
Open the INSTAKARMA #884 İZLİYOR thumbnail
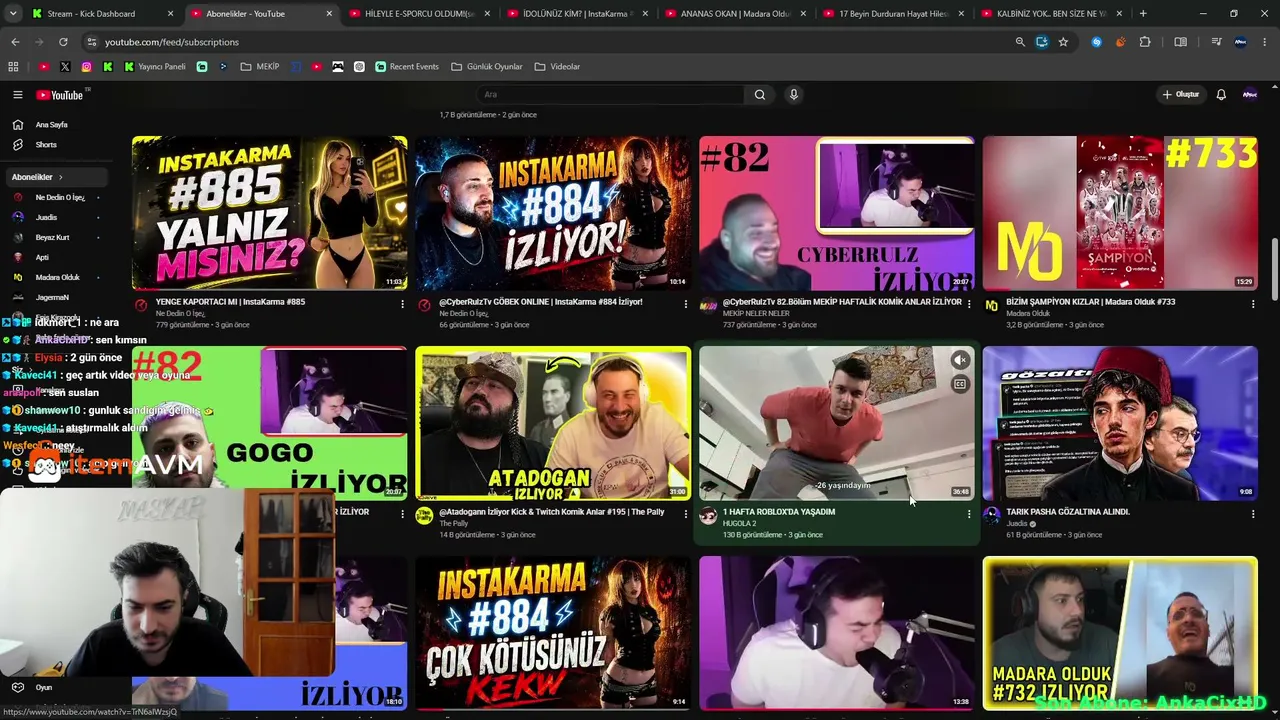[553, 213]
